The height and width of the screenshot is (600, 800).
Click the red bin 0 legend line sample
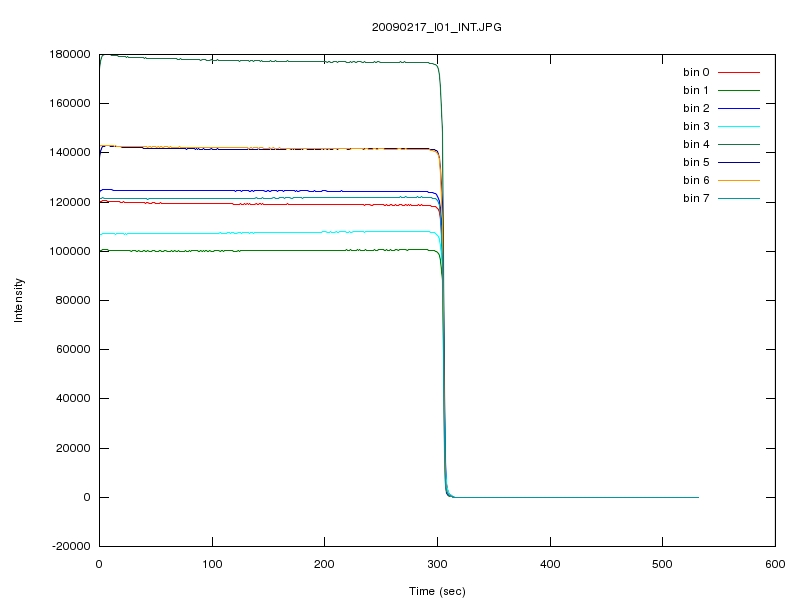pyautogui.click(x=739, y=72)
